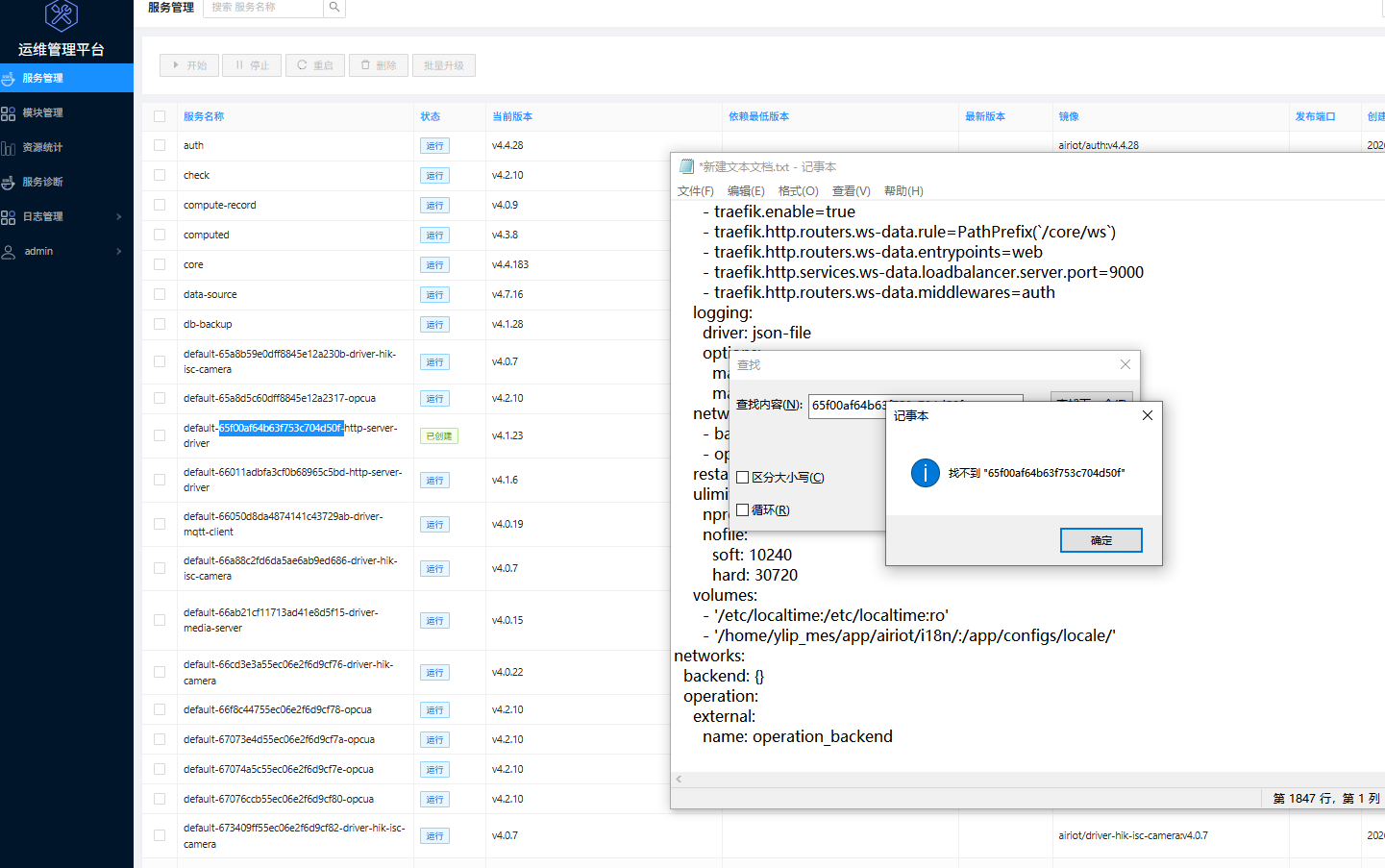Check the auth service row checkbox
Image resolution: width=1385 pixels, height=868 pixels.
point(160,145)
